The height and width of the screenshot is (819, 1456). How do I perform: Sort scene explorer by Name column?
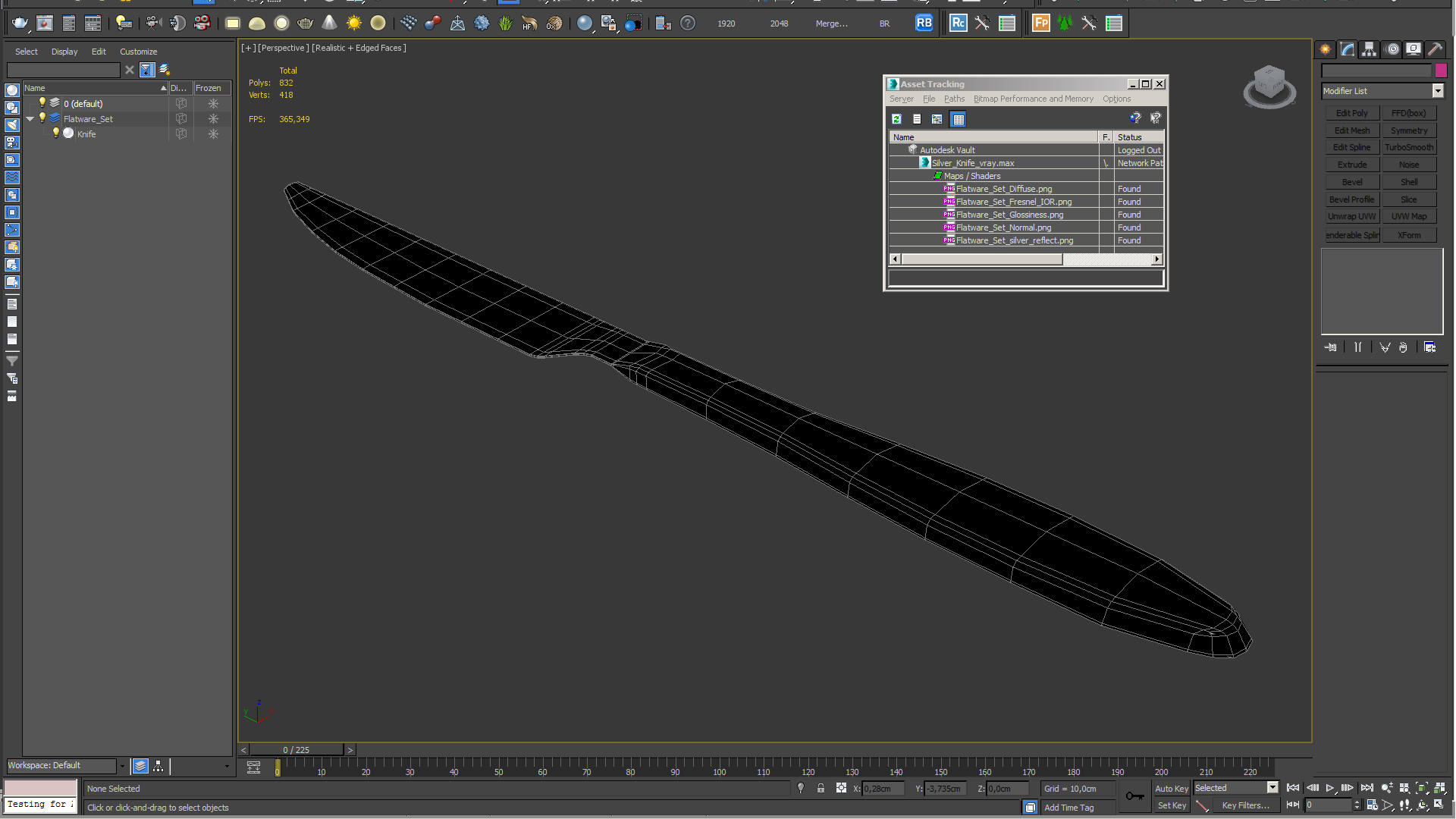pyautogui.click(x=96, y=88)
